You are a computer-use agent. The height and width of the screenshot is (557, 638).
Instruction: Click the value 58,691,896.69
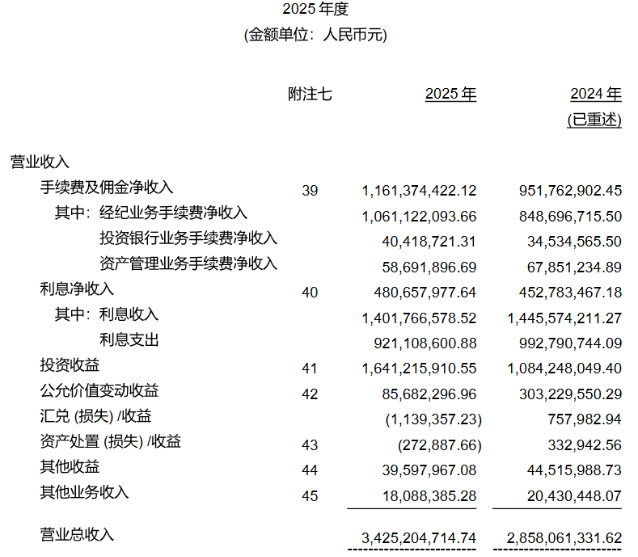(429, 267)
